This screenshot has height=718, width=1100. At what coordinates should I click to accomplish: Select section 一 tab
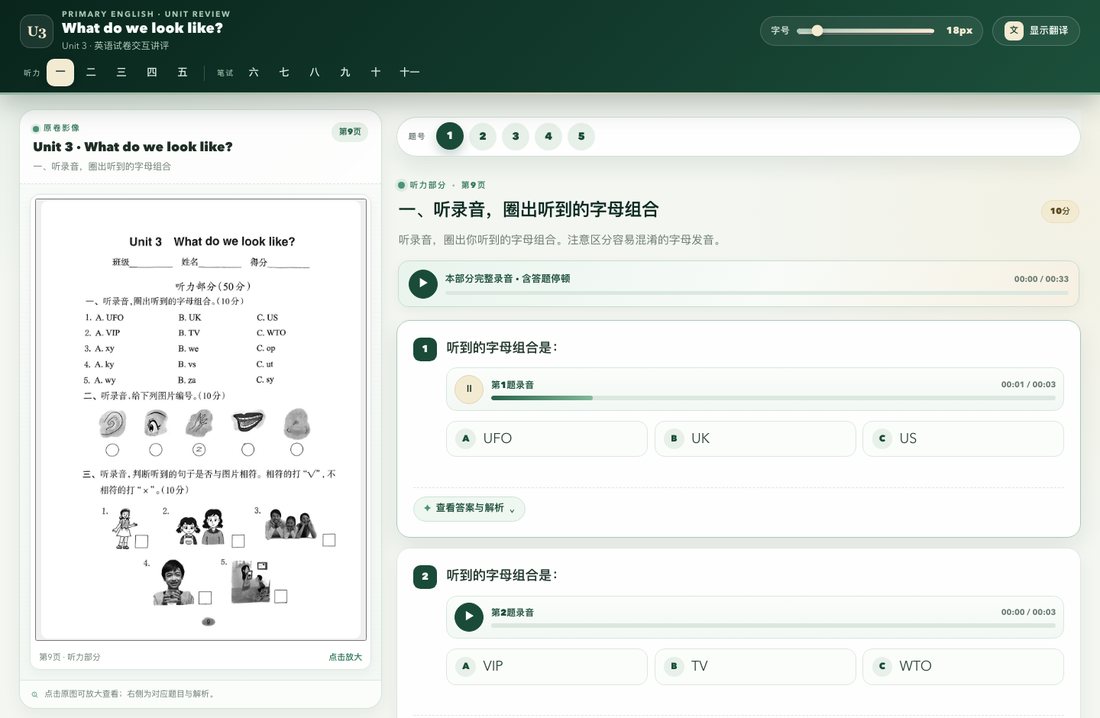point(60,72)
